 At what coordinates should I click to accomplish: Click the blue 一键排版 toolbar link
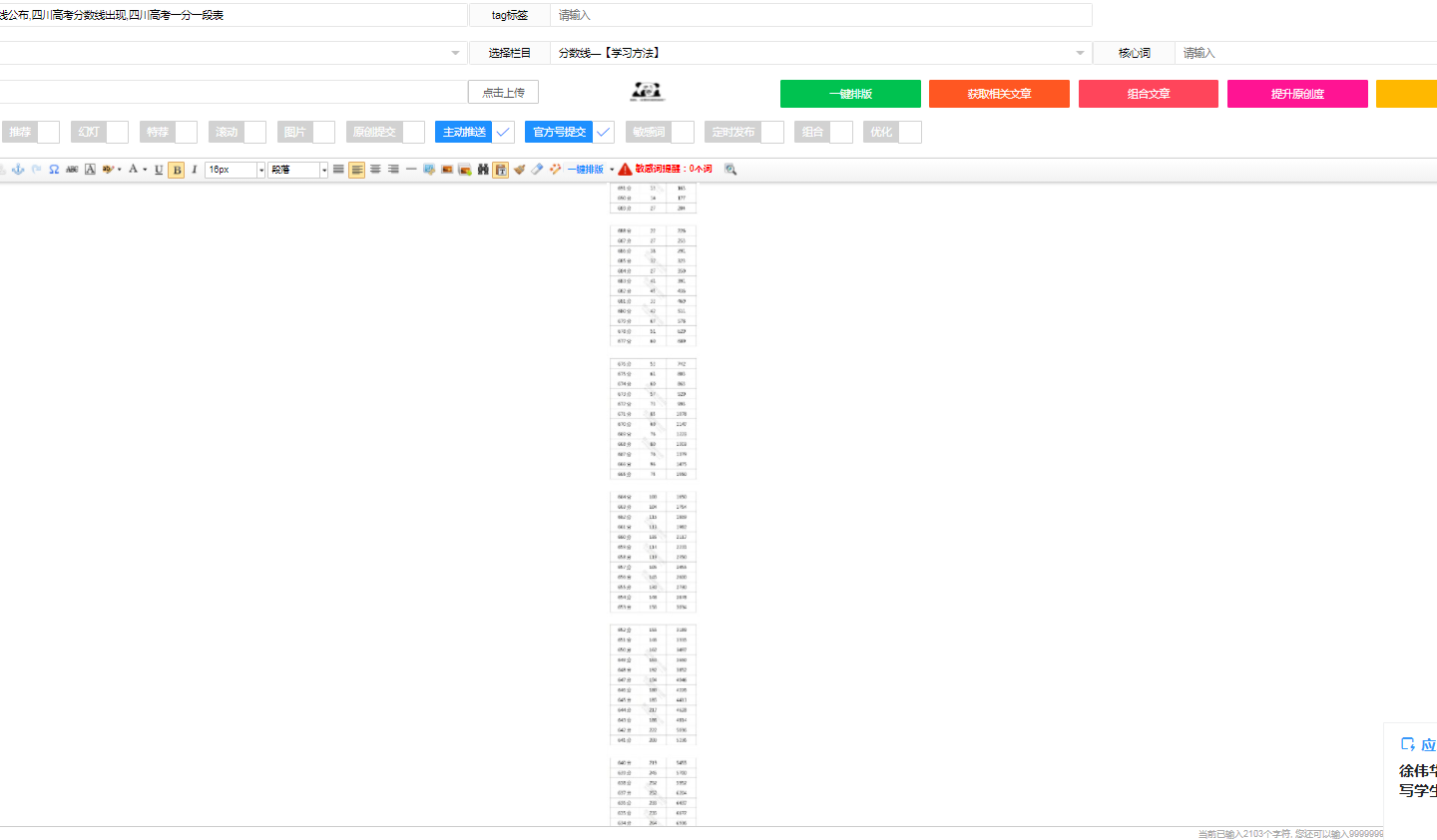(586, 170)
